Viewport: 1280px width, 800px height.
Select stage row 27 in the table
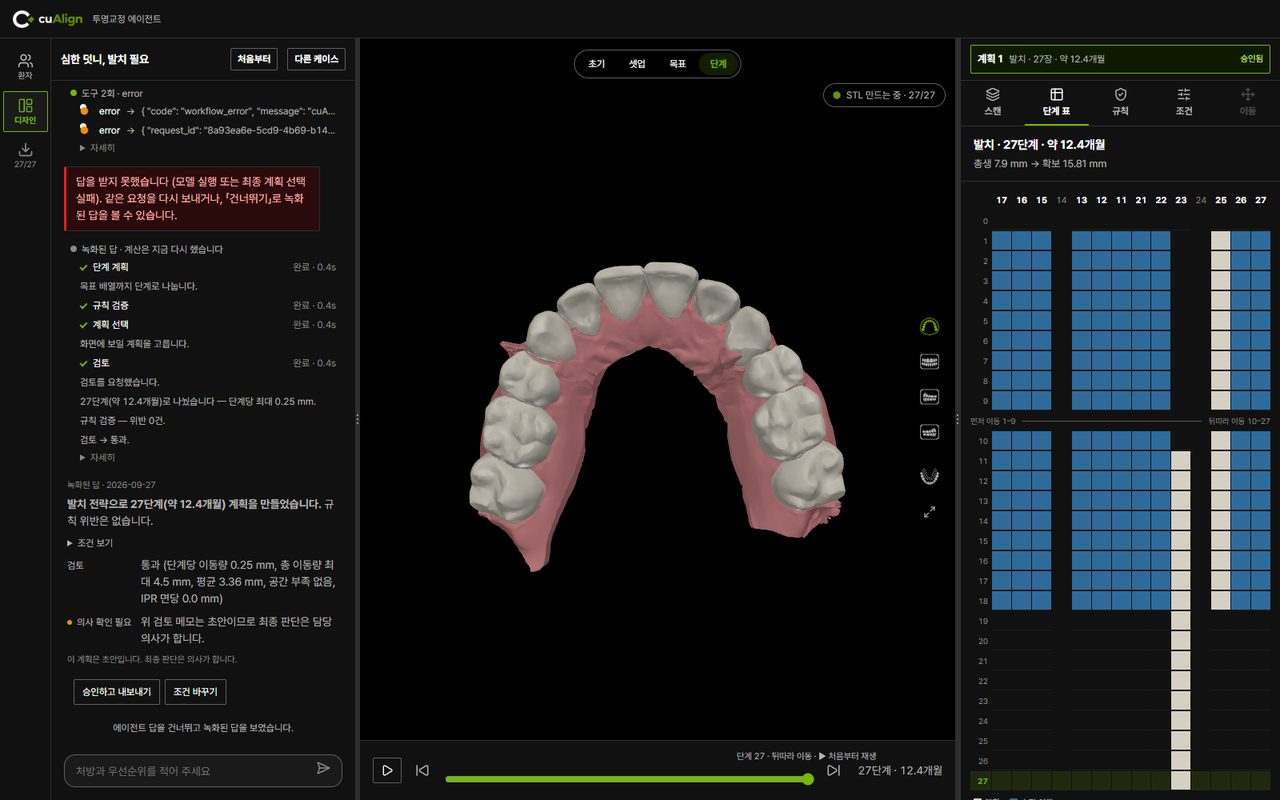click(1120, 781)
